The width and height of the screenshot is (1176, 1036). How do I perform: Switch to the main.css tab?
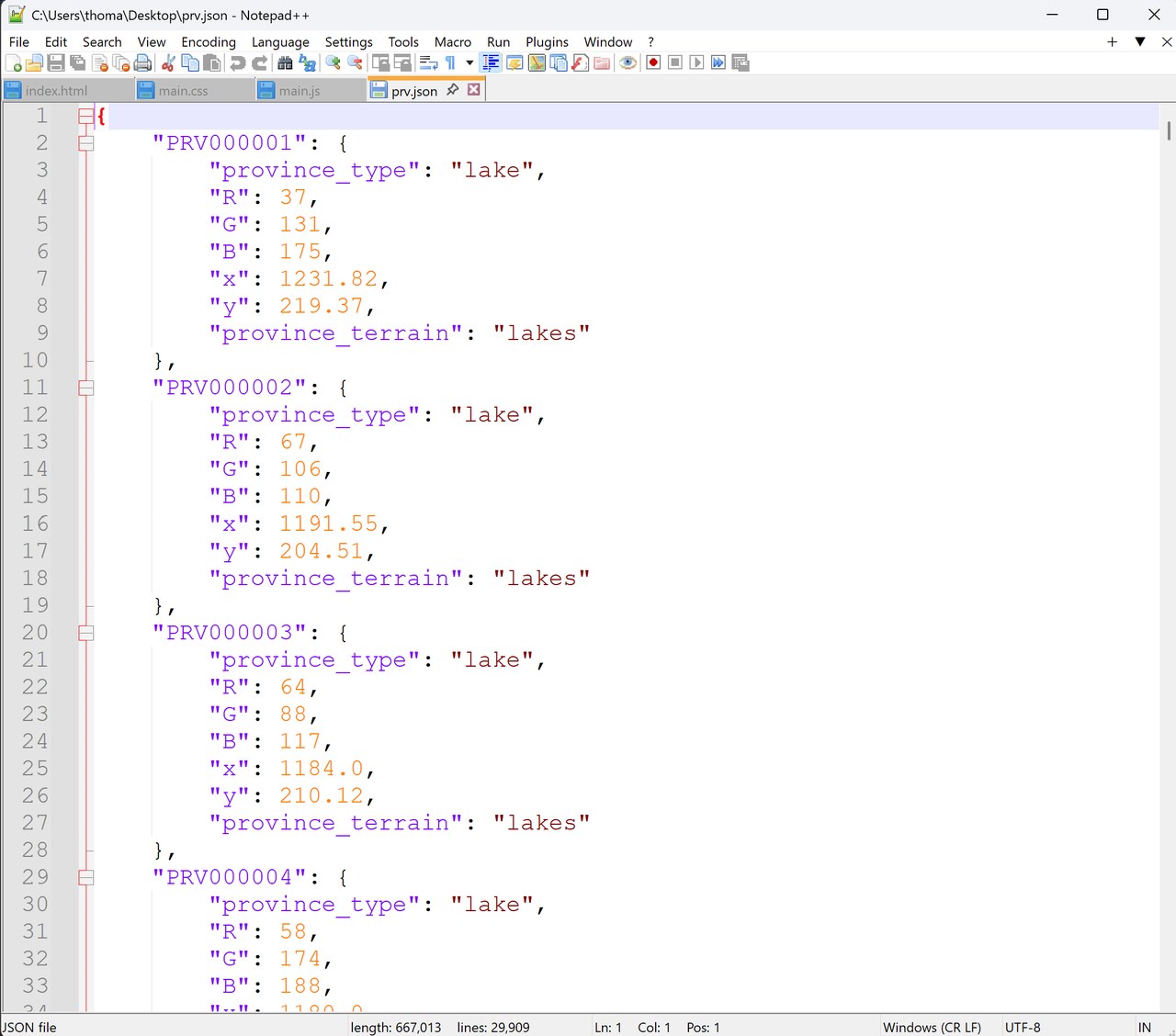pos(184,90)
